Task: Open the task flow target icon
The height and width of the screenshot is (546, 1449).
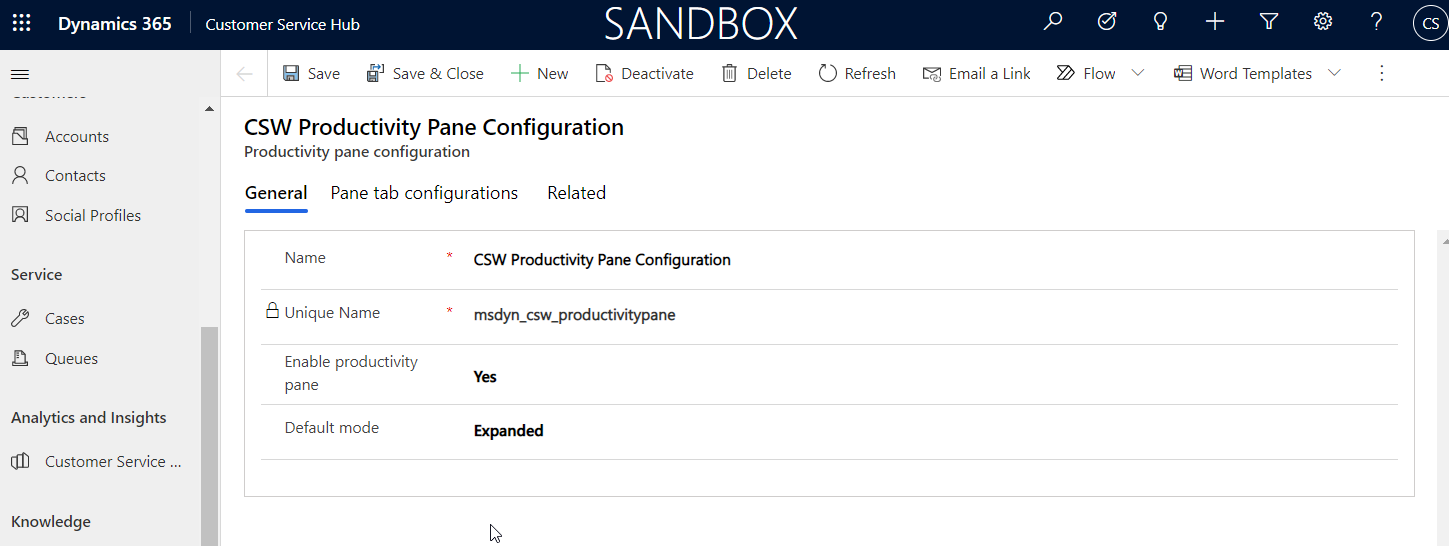Action: pyautogui.click(x=1107, y=21)
